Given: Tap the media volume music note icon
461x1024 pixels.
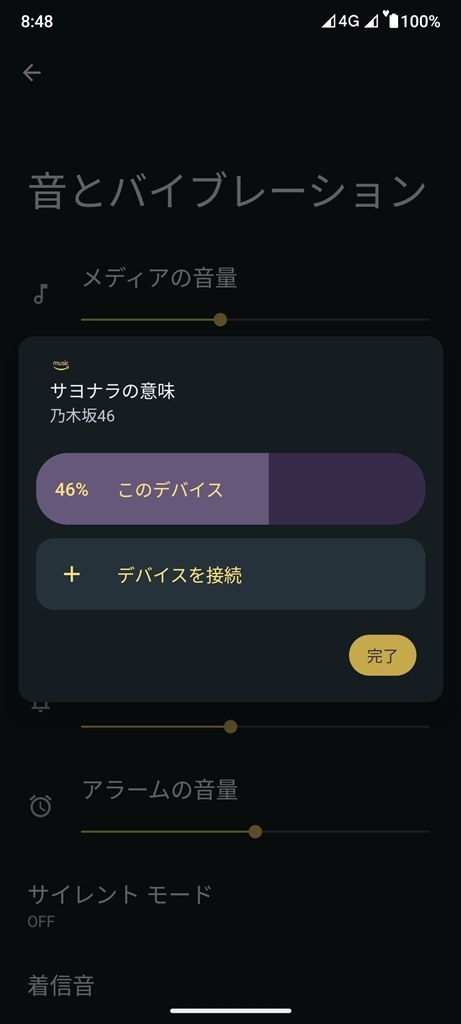Looking at the screenshot, I should point(40,295).
